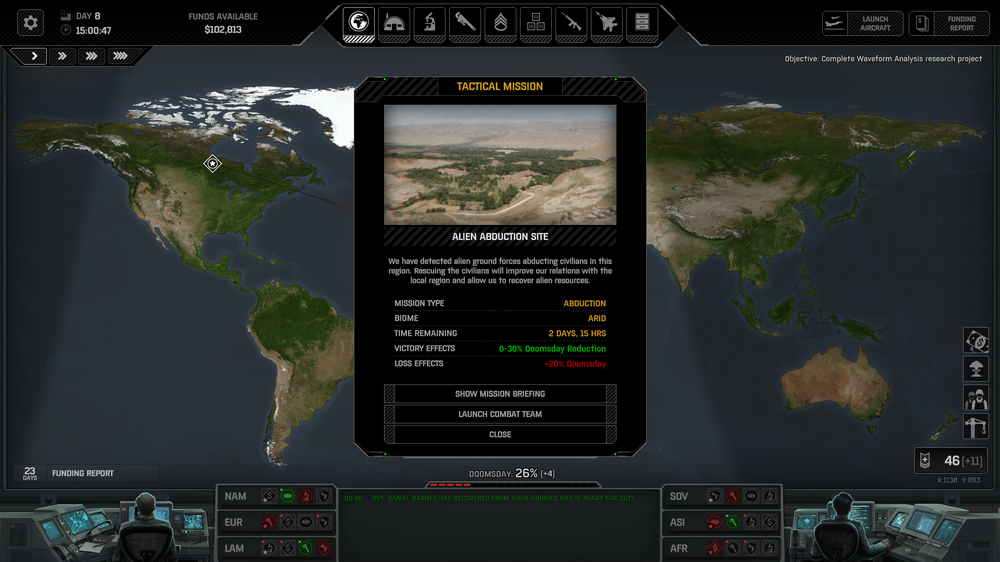Close the Tactical Mission dialog
The height and width of the screenshot is (562, 1000).
point(500,434)
